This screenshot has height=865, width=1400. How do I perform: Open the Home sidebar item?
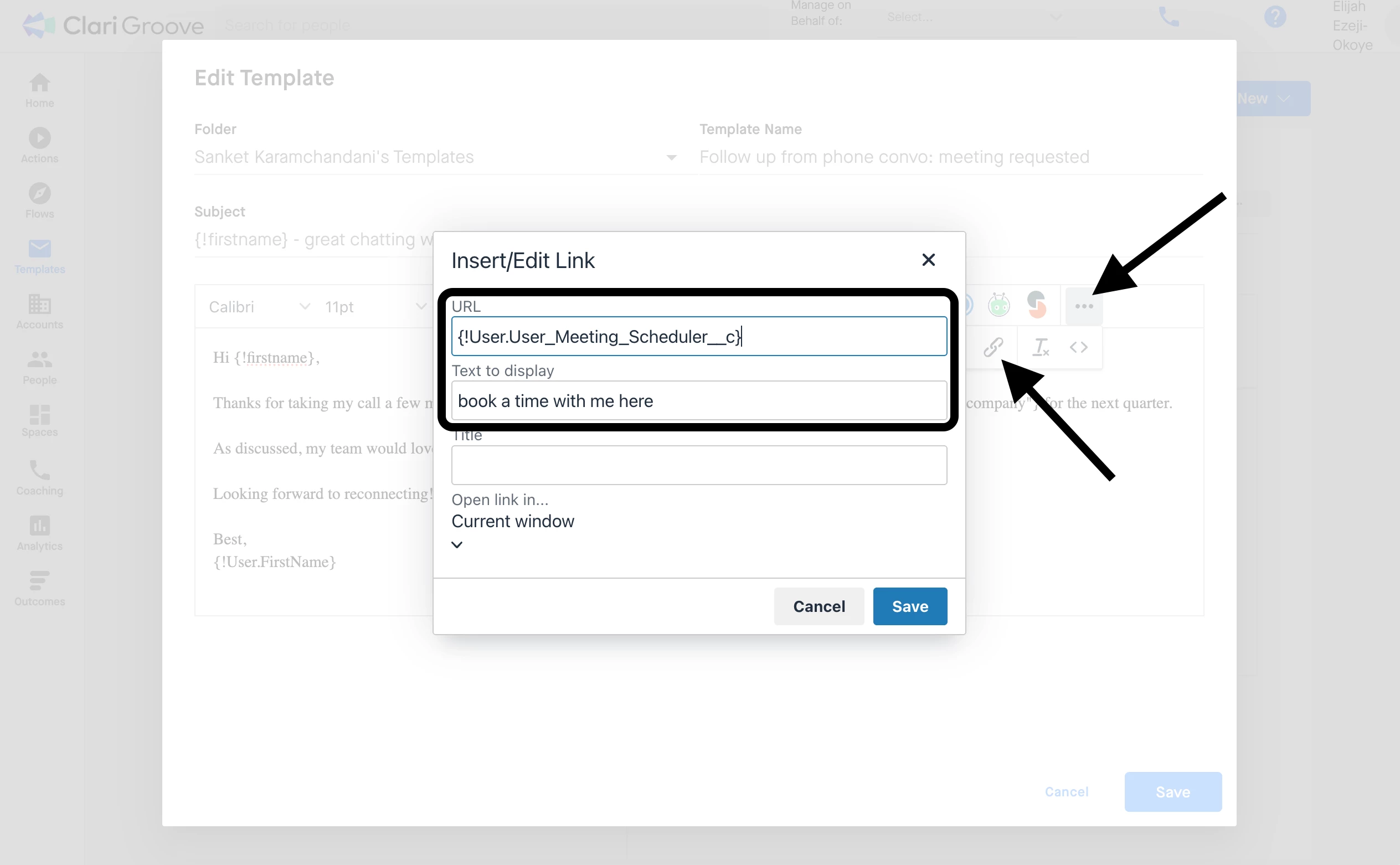click(x=39, y=90)
